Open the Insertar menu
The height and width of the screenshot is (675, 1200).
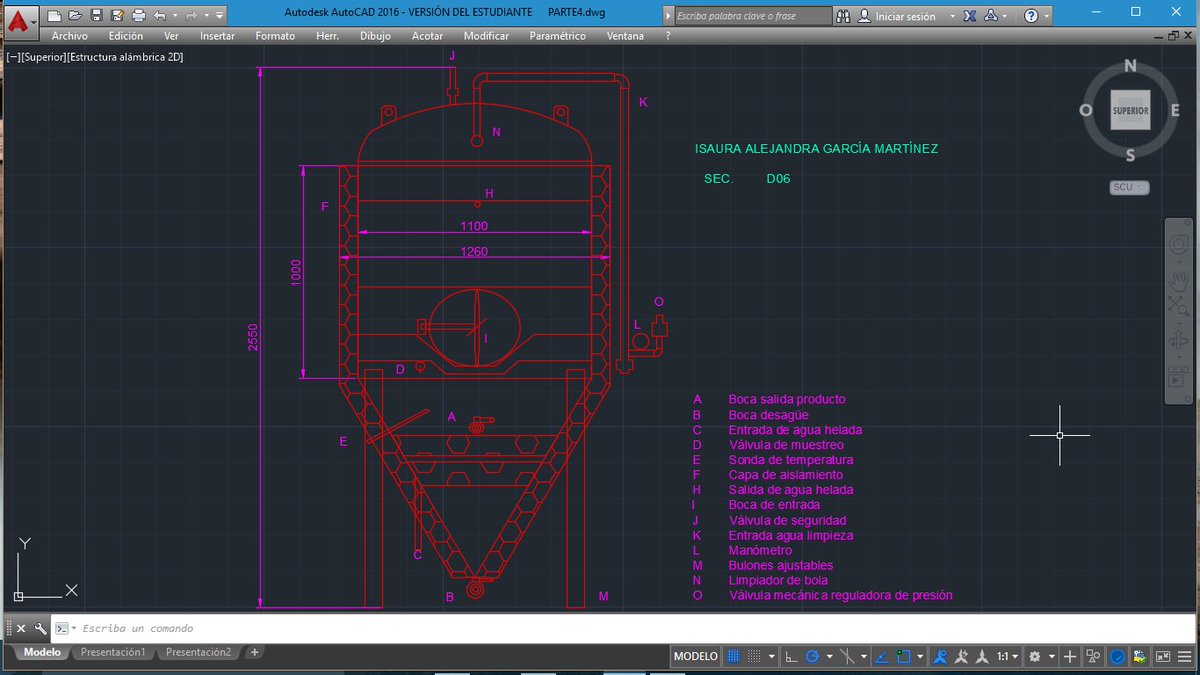pyautogui.click(x=218, y=36)
